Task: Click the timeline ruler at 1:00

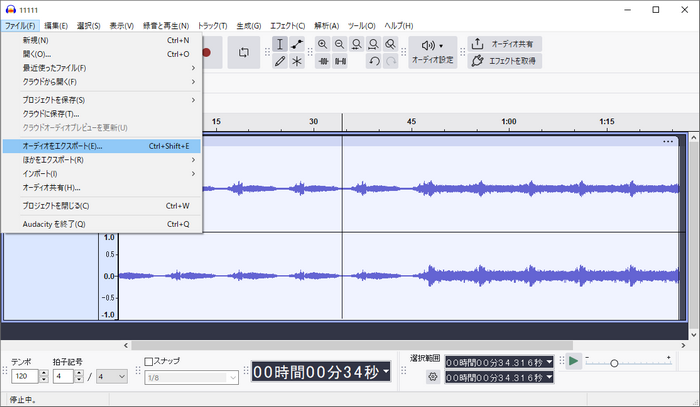Action: tap(508, 121)
